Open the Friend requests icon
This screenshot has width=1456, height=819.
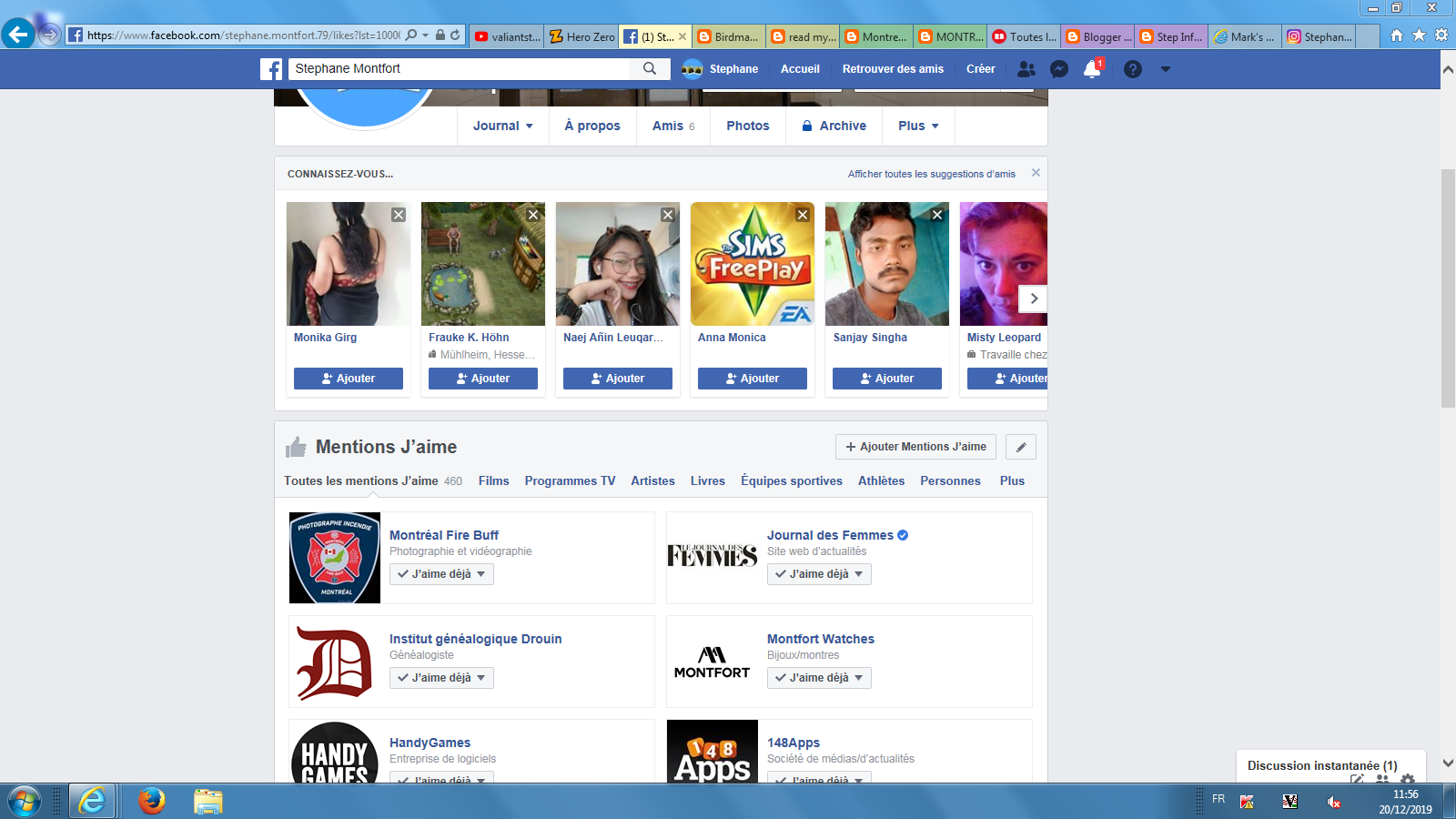point(1026,69)
